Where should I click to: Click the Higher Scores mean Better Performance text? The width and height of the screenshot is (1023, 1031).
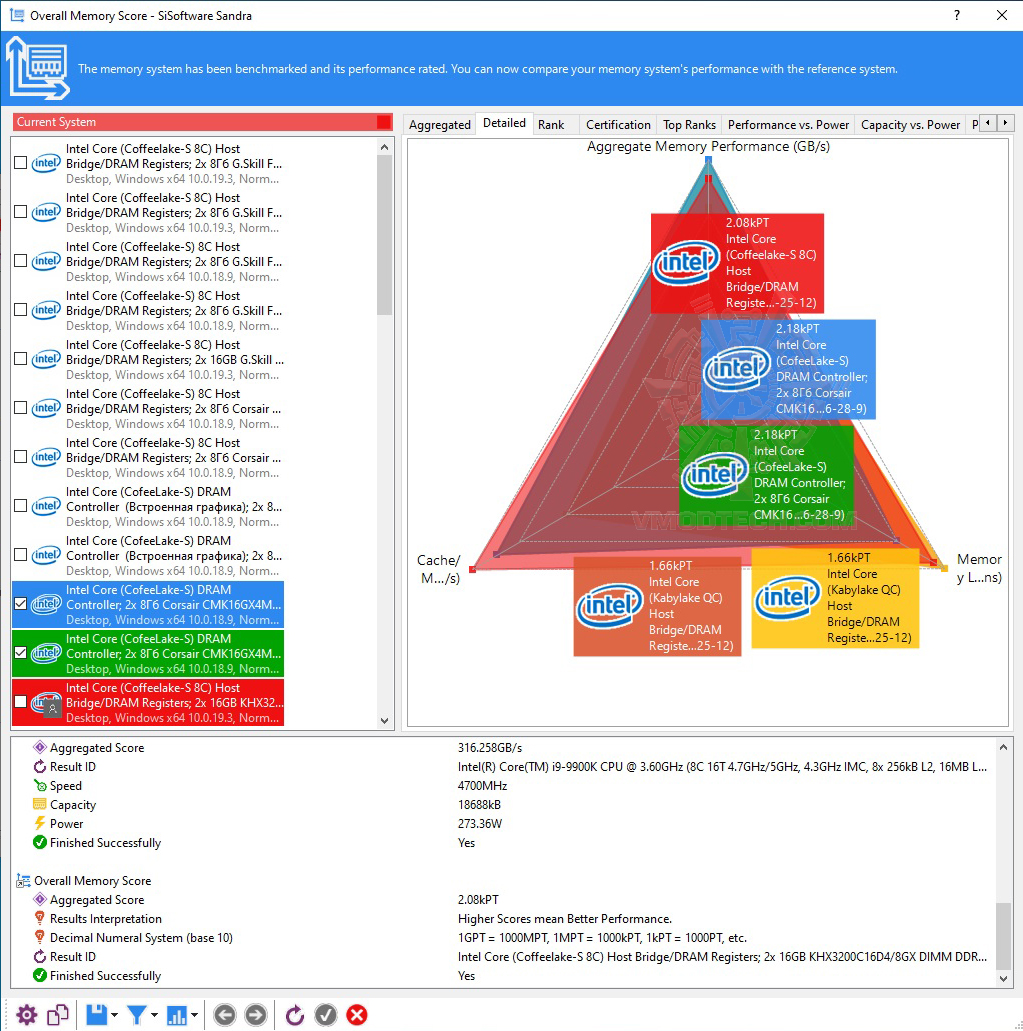tap(565, 919)
